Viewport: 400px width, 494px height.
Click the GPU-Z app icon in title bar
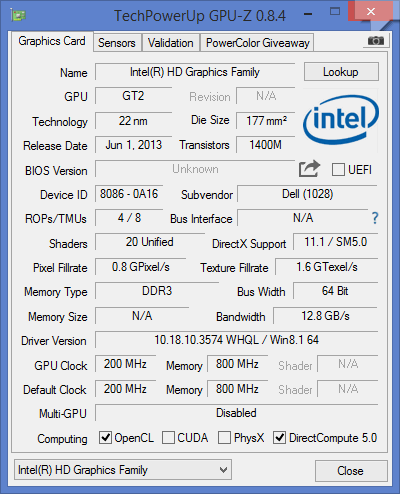[18, 15]
